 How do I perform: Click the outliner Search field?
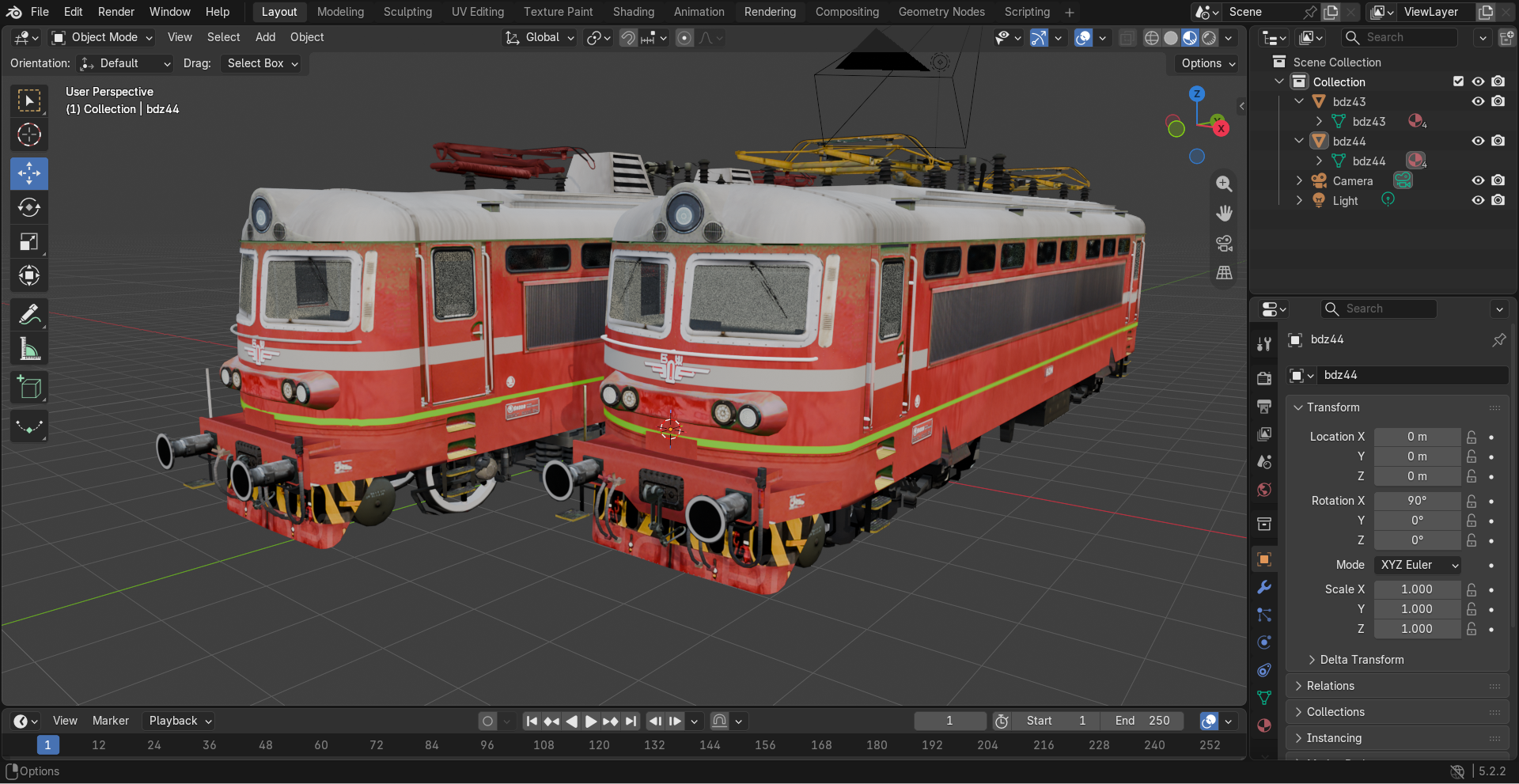(x=1400, y=37)
